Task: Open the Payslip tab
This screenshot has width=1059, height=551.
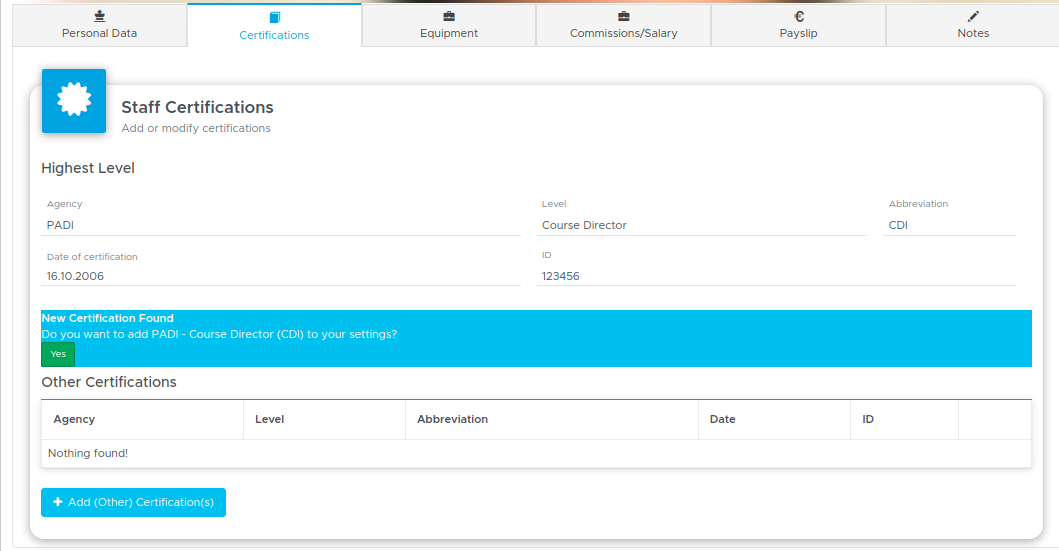Action: (x=798, y=26)
